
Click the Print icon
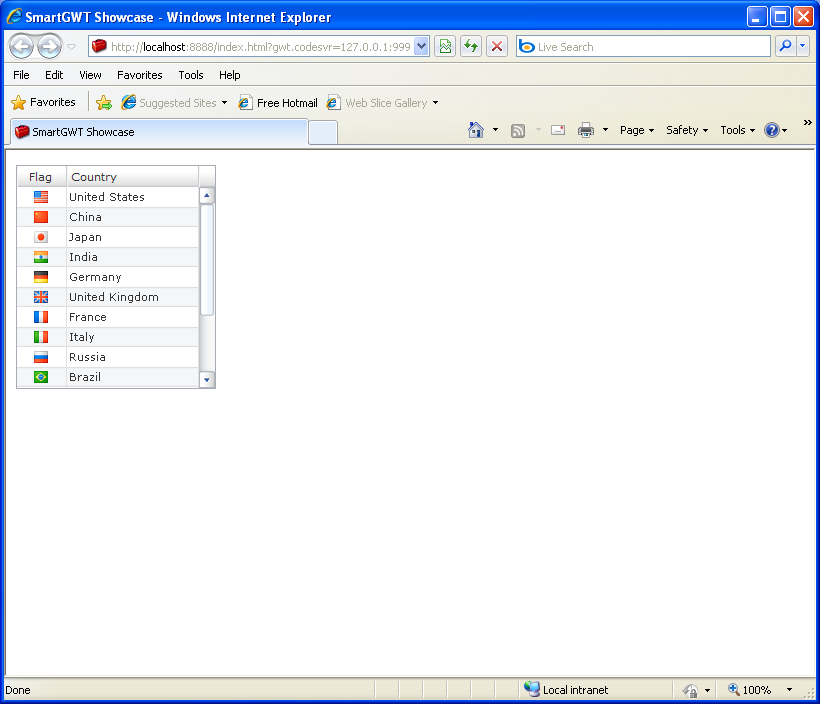click(x=586, y=130)
